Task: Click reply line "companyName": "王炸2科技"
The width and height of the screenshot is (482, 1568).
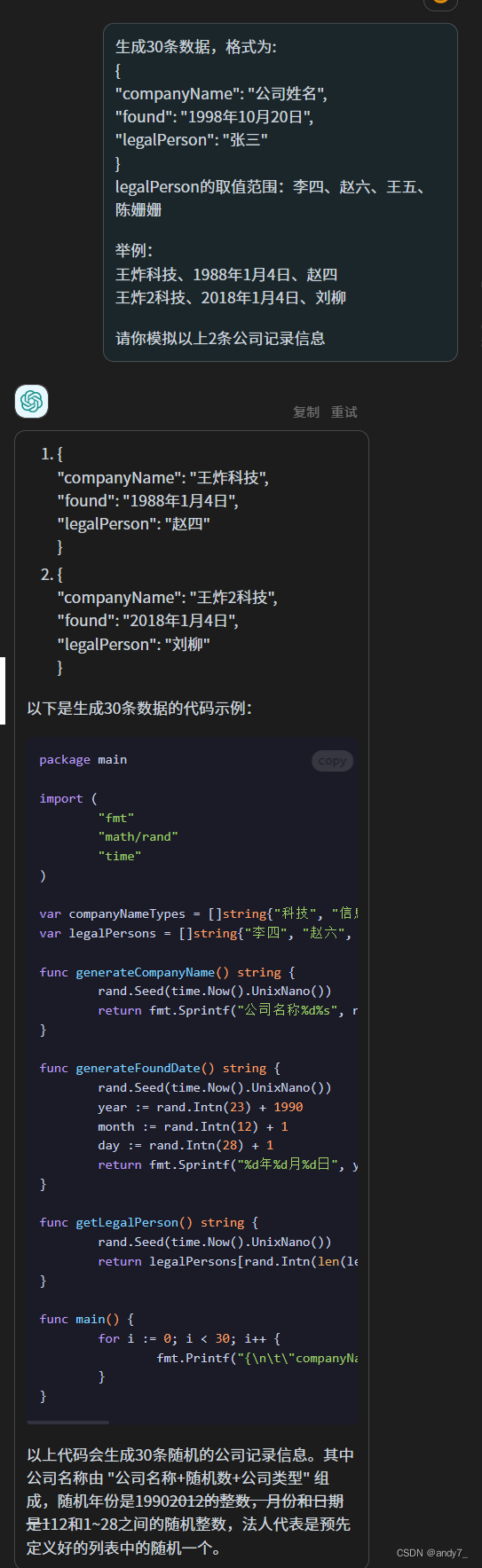Action: (x=168, y=598)
